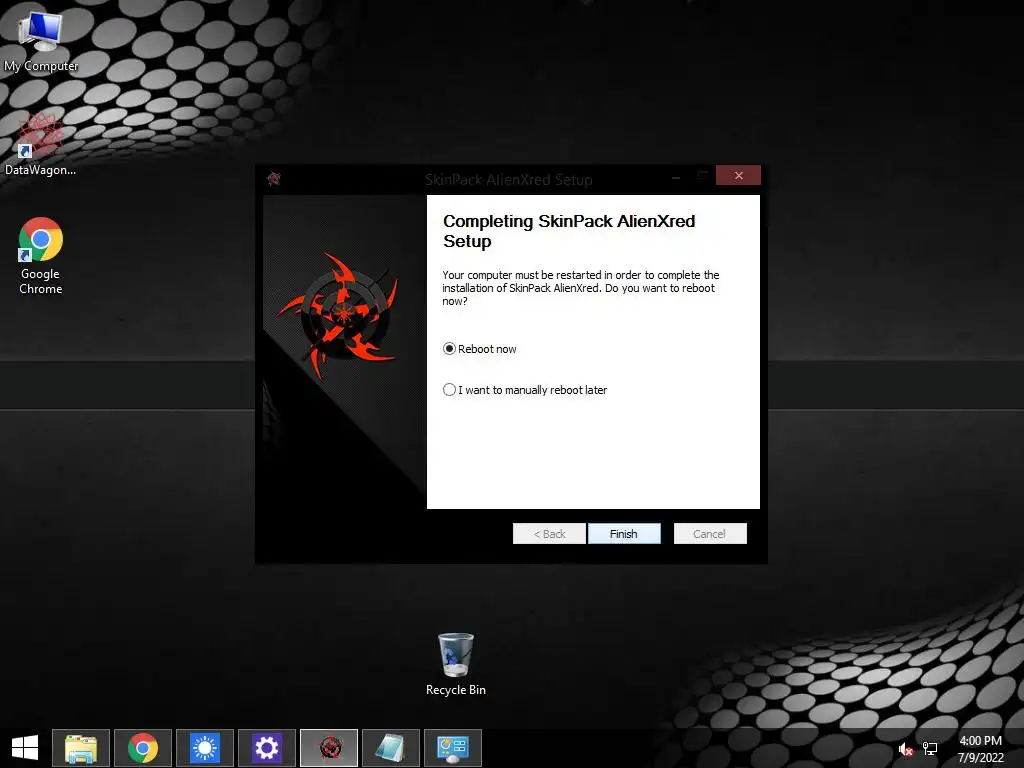
Task: Minimize the SkinPack setup window
Action: click(x=676, y=176)
